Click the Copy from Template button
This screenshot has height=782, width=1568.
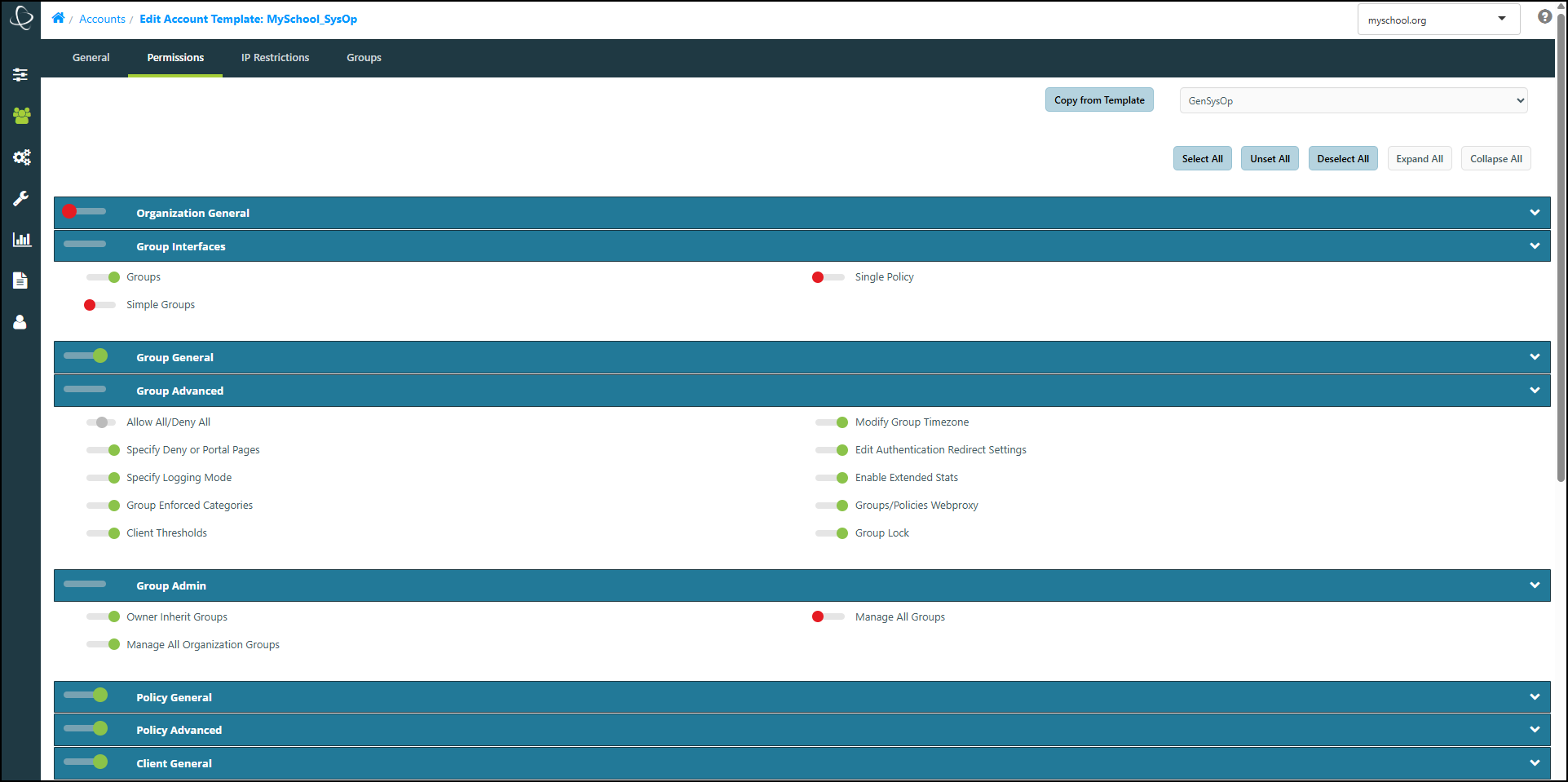click(1099, 99)
